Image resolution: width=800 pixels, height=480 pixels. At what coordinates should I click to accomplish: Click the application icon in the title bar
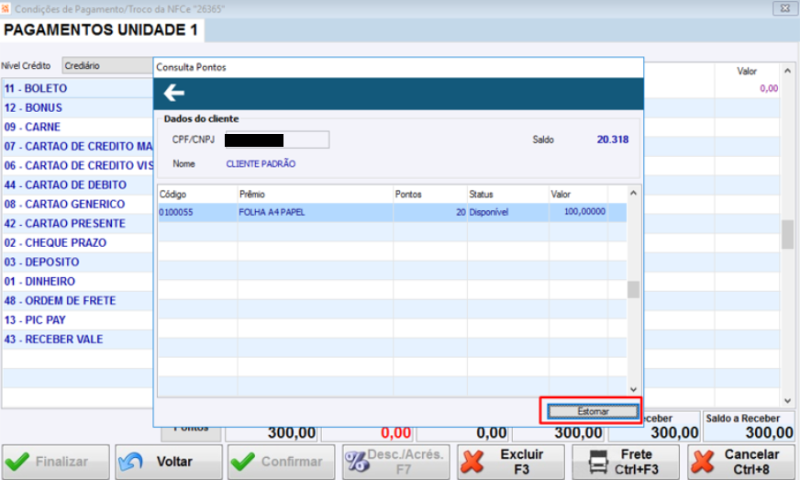click(5, 9)
